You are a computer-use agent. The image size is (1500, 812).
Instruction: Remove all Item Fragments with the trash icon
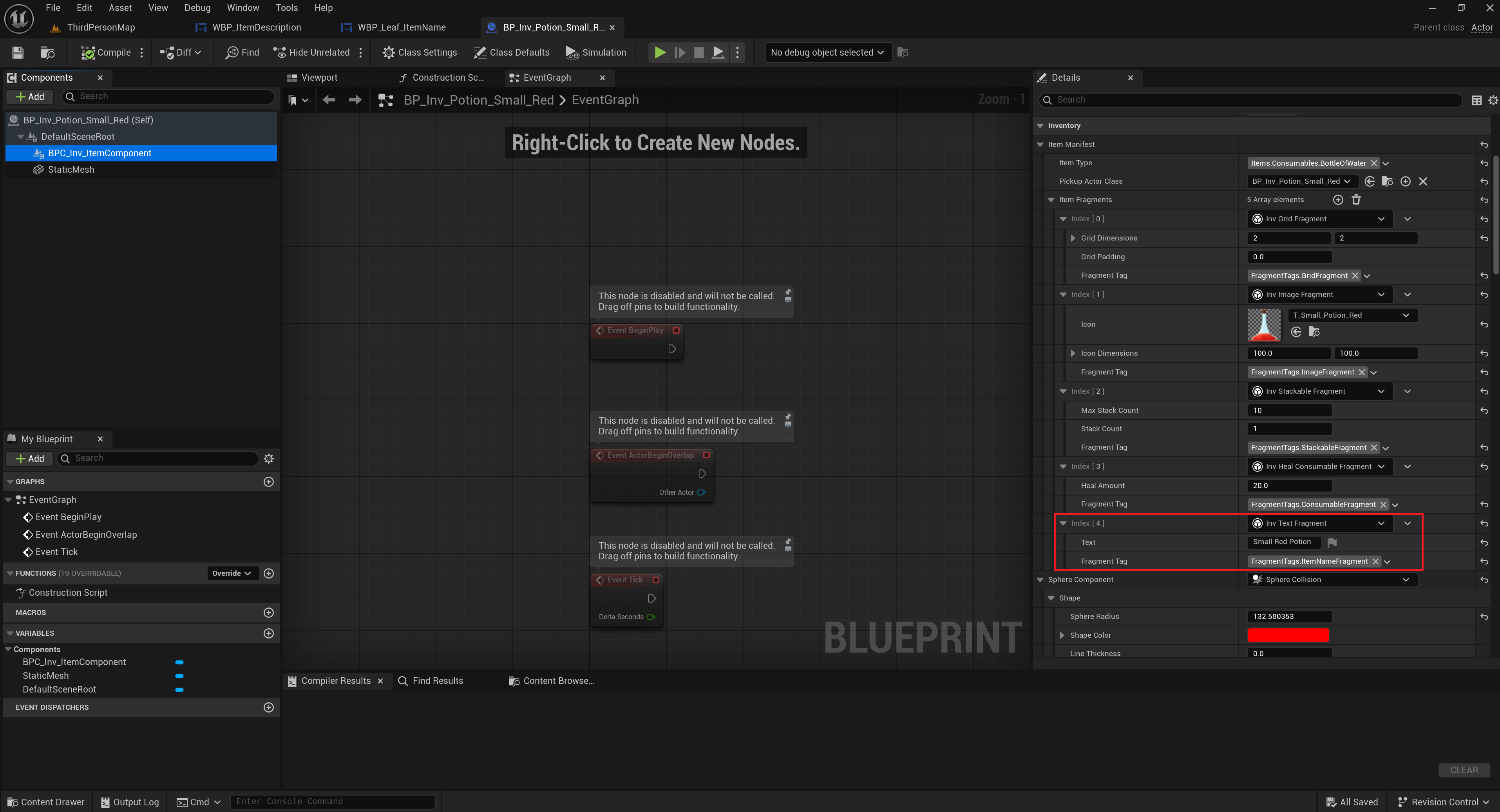(x=1355, y=200)
